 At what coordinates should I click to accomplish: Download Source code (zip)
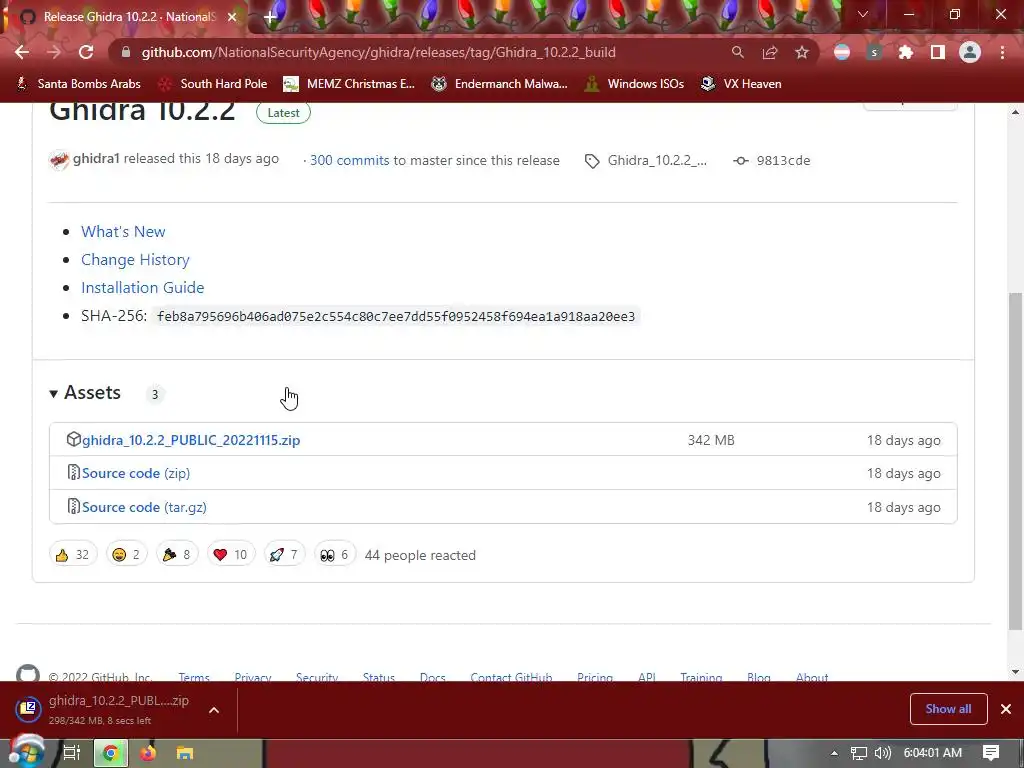(136, 473)
